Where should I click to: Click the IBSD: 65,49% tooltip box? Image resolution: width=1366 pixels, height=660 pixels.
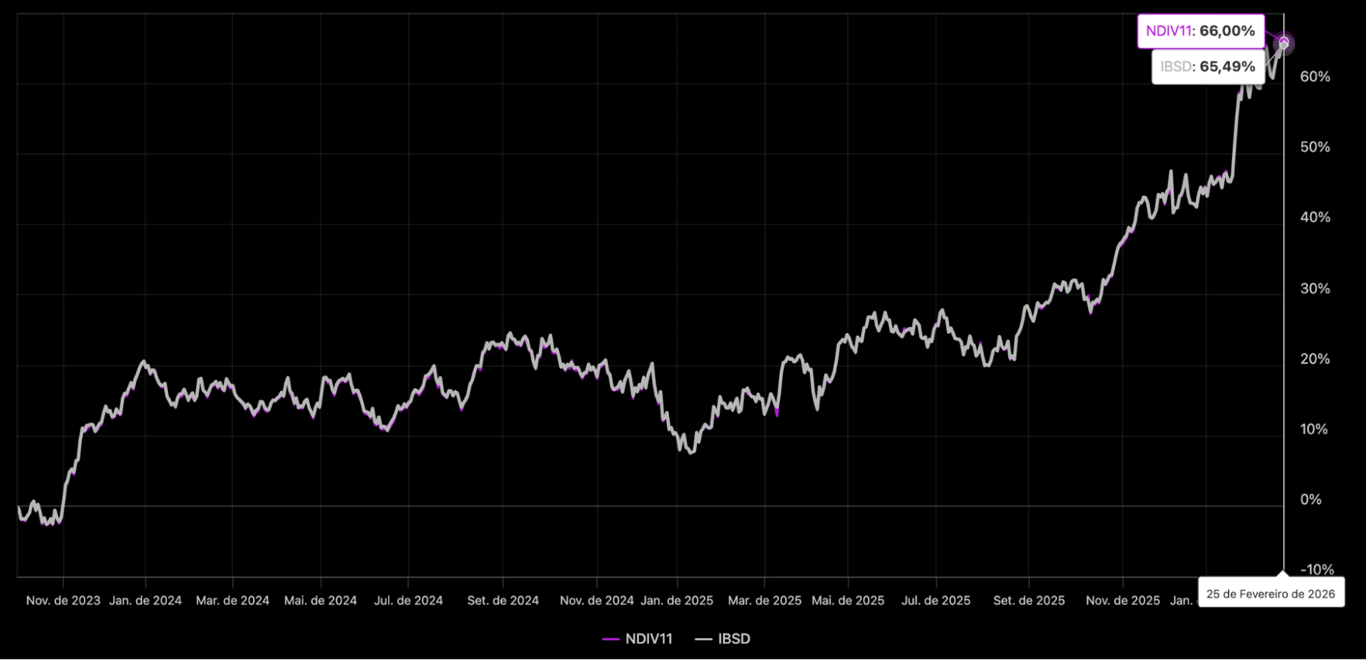coord(1207,66)
